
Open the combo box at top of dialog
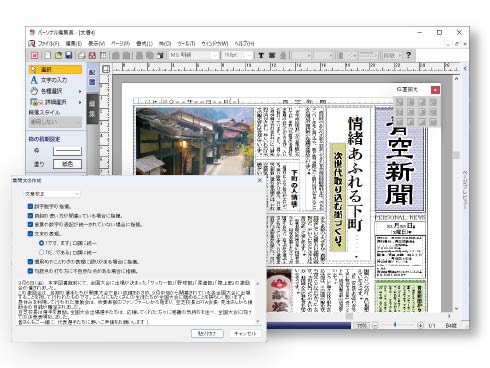52,194
